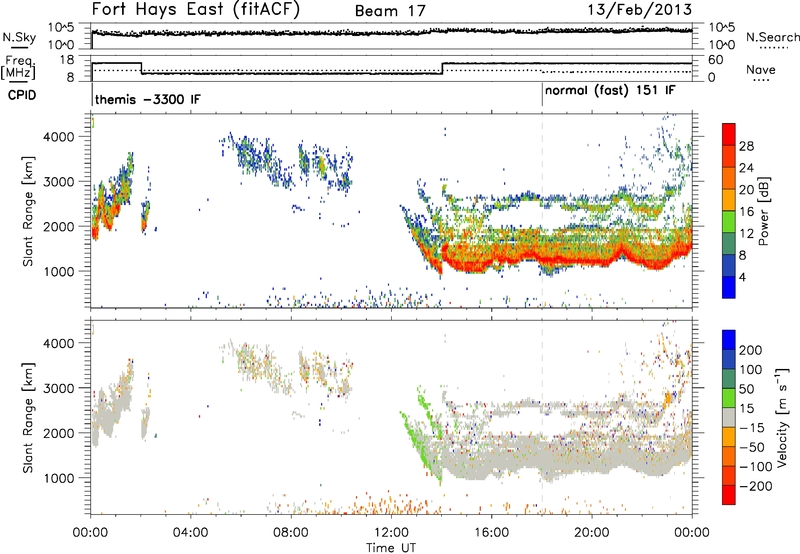Image resolution: width=800 pixels, height=554 pixels.
Task: Click the "2000" tick of the velocity panel
Action: [59, 433]
